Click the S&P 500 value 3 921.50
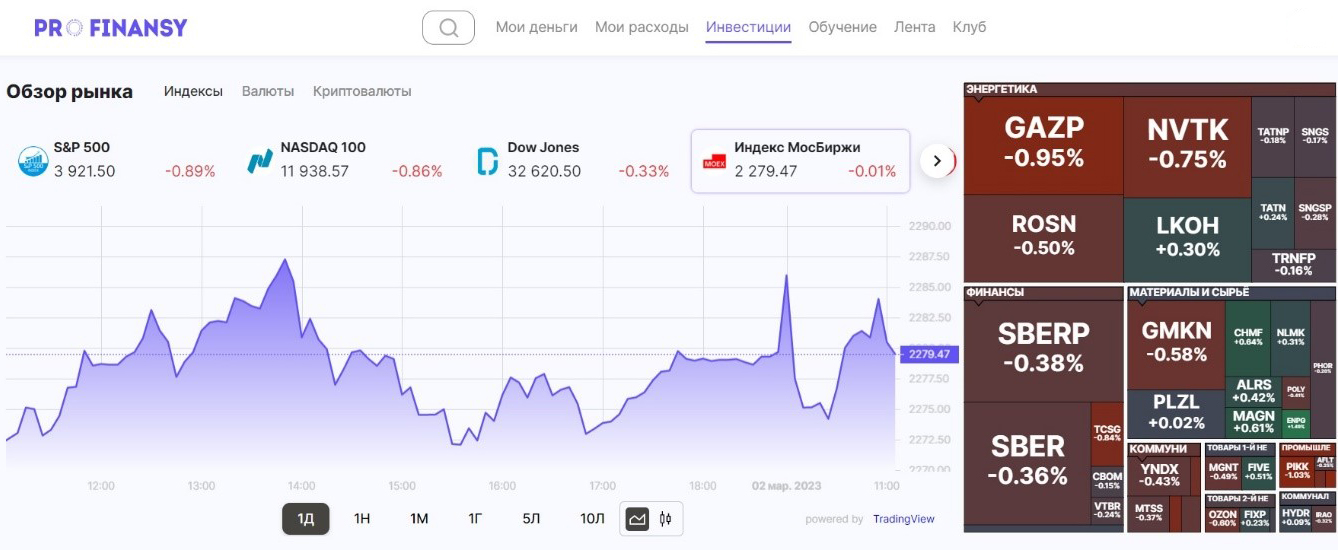This screenshot has height=550, width=1338. (x=85, y=171)
